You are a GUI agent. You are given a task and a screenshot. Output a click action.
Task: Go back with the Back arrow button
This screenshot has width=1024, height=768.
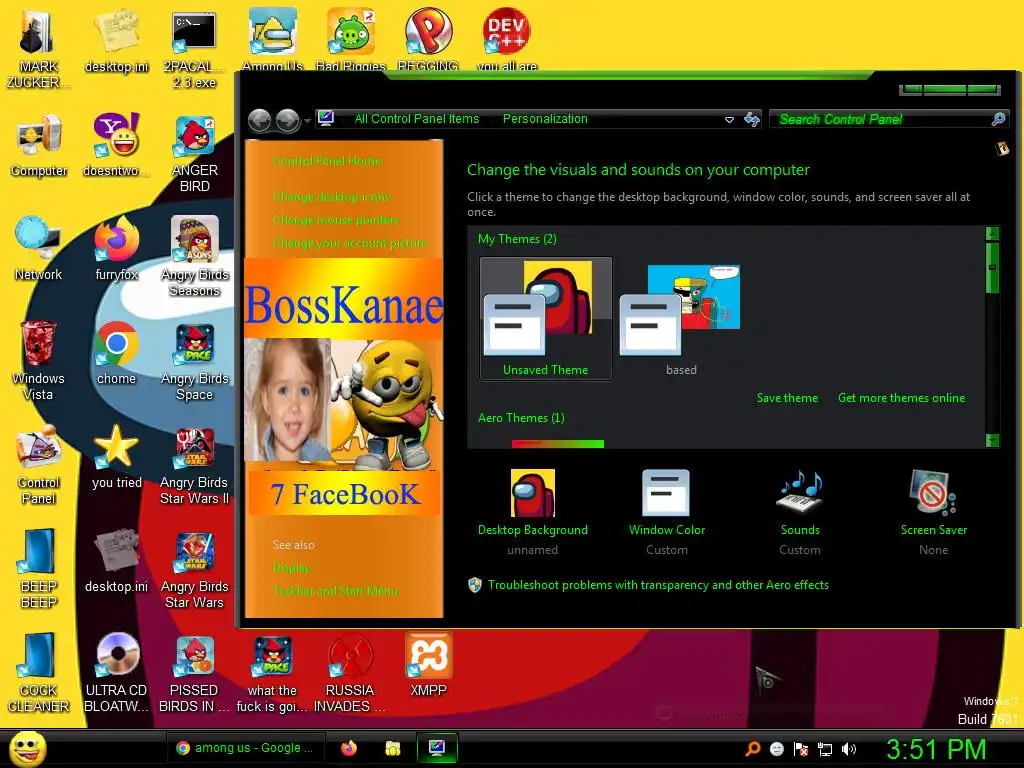coord(260,120)
